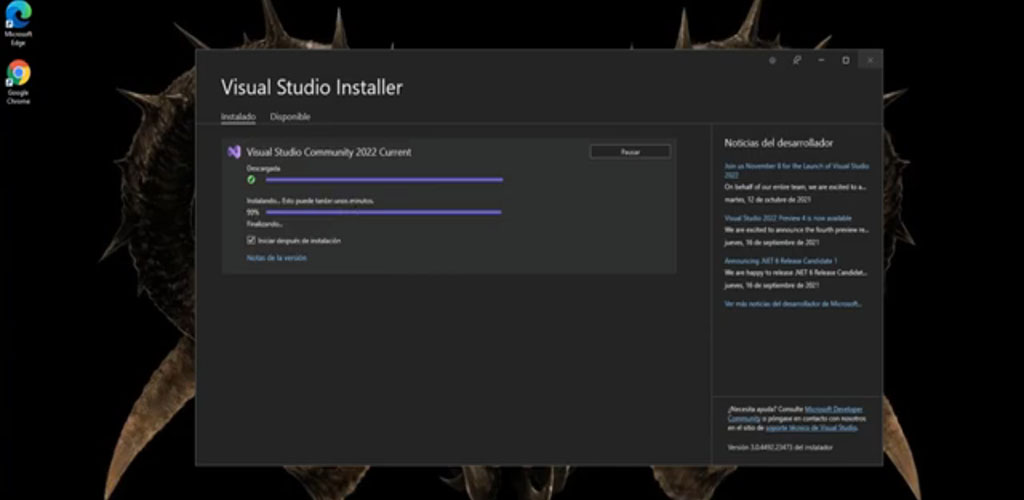The height and width of the screenshot is (500, 1024).
Task: Open Microsoft Edge desktop shortcut
Action: (18, 22)
